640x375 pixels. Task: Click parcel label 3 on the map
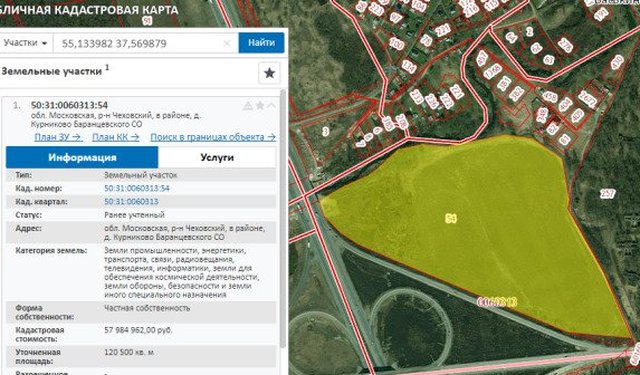pyautogui.click(x=325, y=131)
